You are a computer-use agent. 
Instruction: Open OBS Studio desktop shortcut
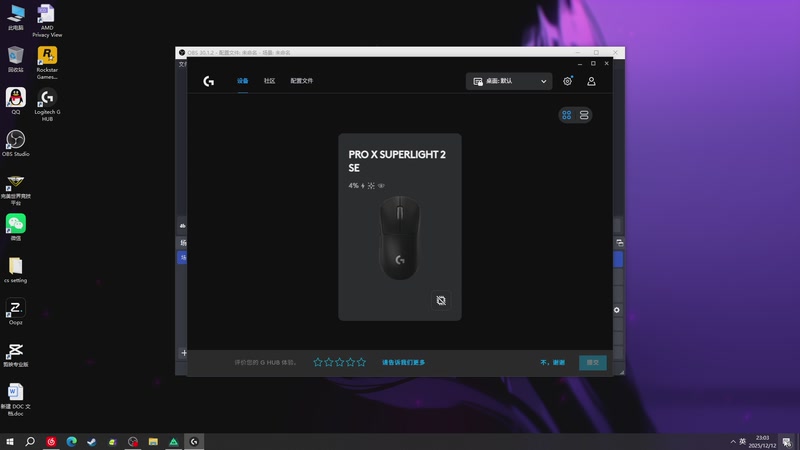click(x=16, y=143)
